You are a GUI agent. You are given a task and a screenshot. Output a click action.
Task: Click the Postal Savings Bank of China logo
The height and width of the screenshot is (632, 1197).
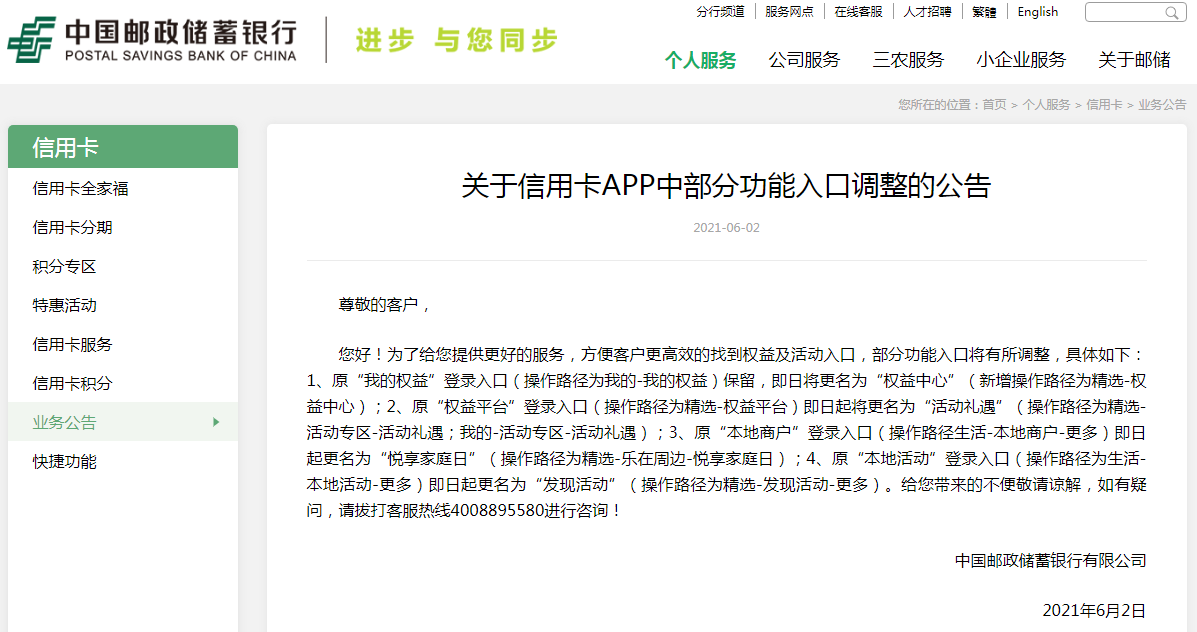tap(152, 40)
